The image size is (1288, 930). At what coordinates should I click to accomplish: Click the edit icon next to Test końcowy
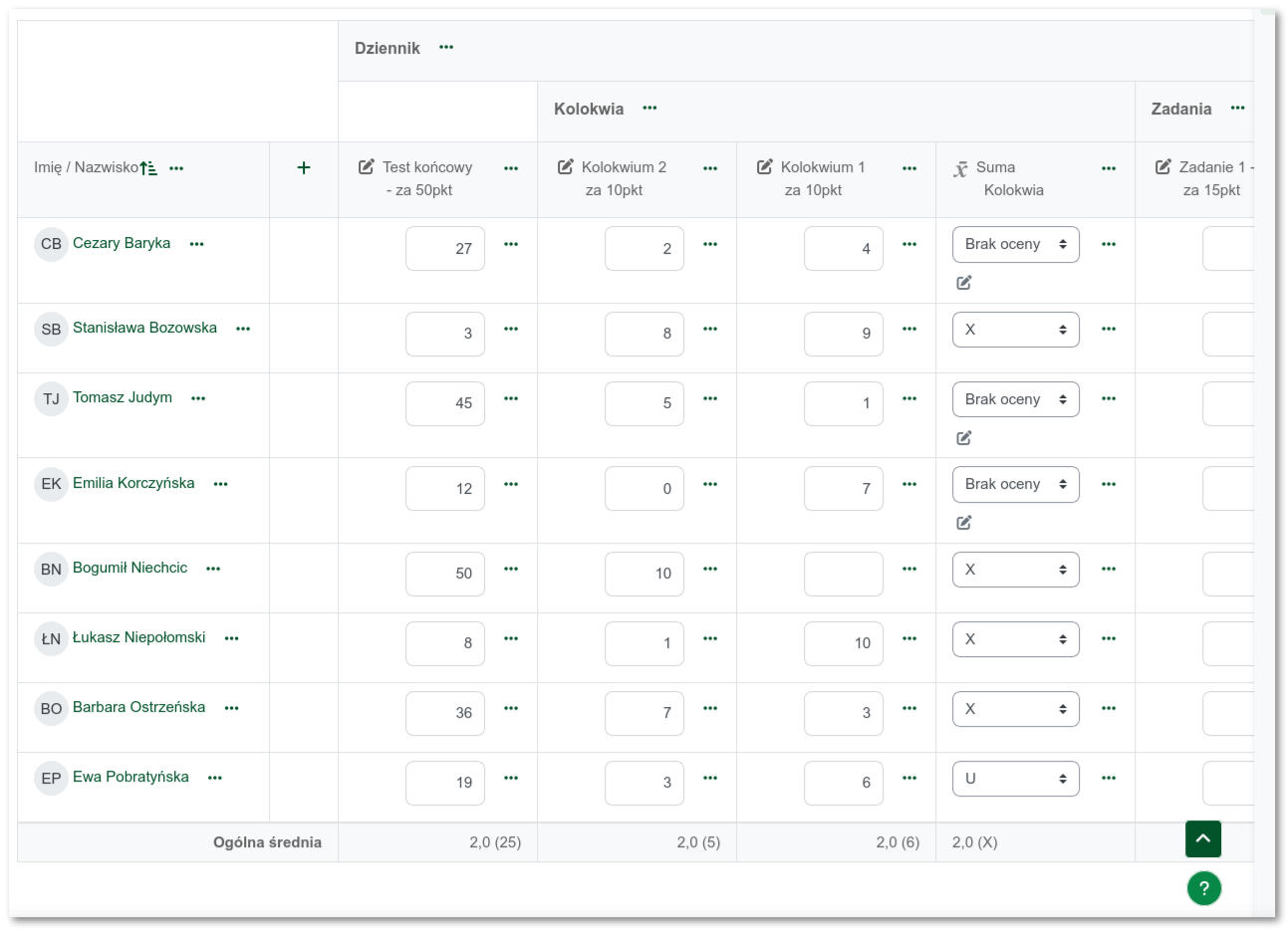coord(367,167)
